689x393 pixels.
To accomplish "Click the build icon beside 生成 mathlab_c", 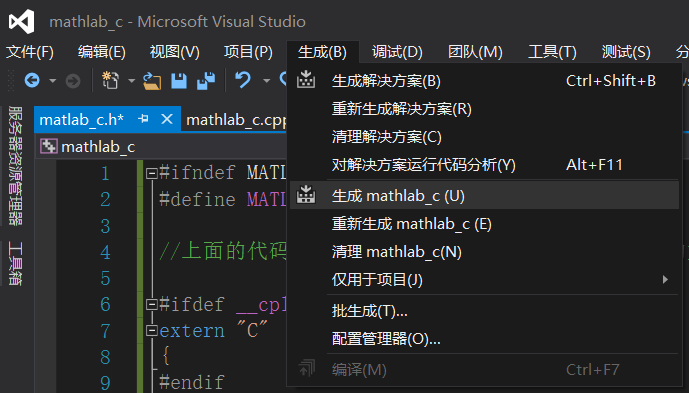I will pyautogui.click(x=306, y=195).
